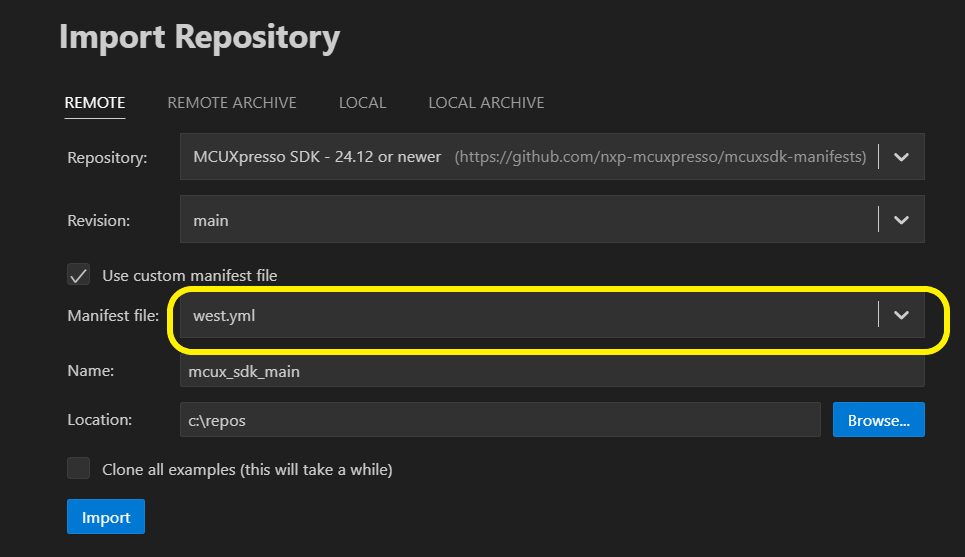The width and height of the screenshot is (965, 557).
Task: Select the LOCAL tab
Action: [362, 102]
